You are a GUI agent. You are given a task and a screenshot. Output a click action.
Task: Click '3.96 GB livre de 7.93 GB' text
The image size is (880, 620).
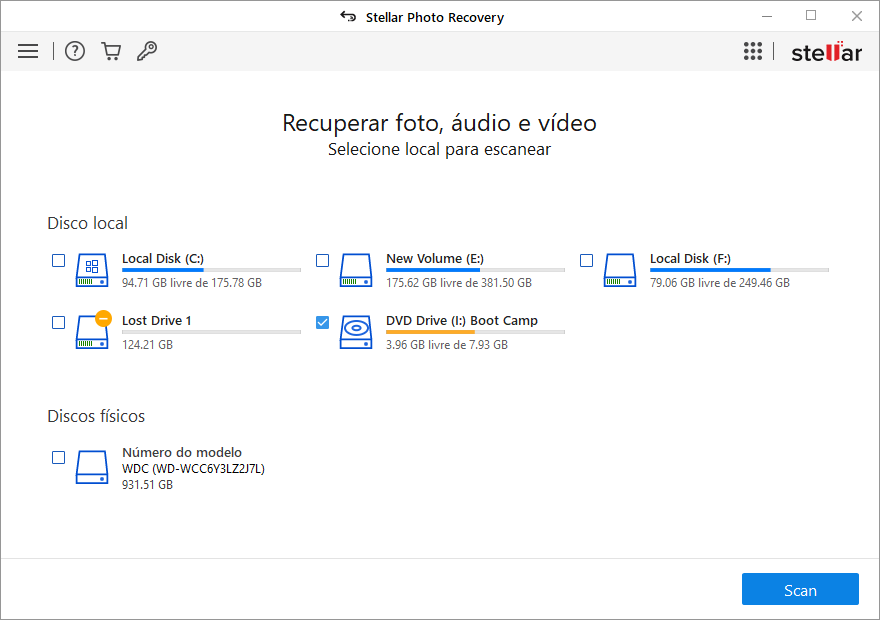pos(447,345)
